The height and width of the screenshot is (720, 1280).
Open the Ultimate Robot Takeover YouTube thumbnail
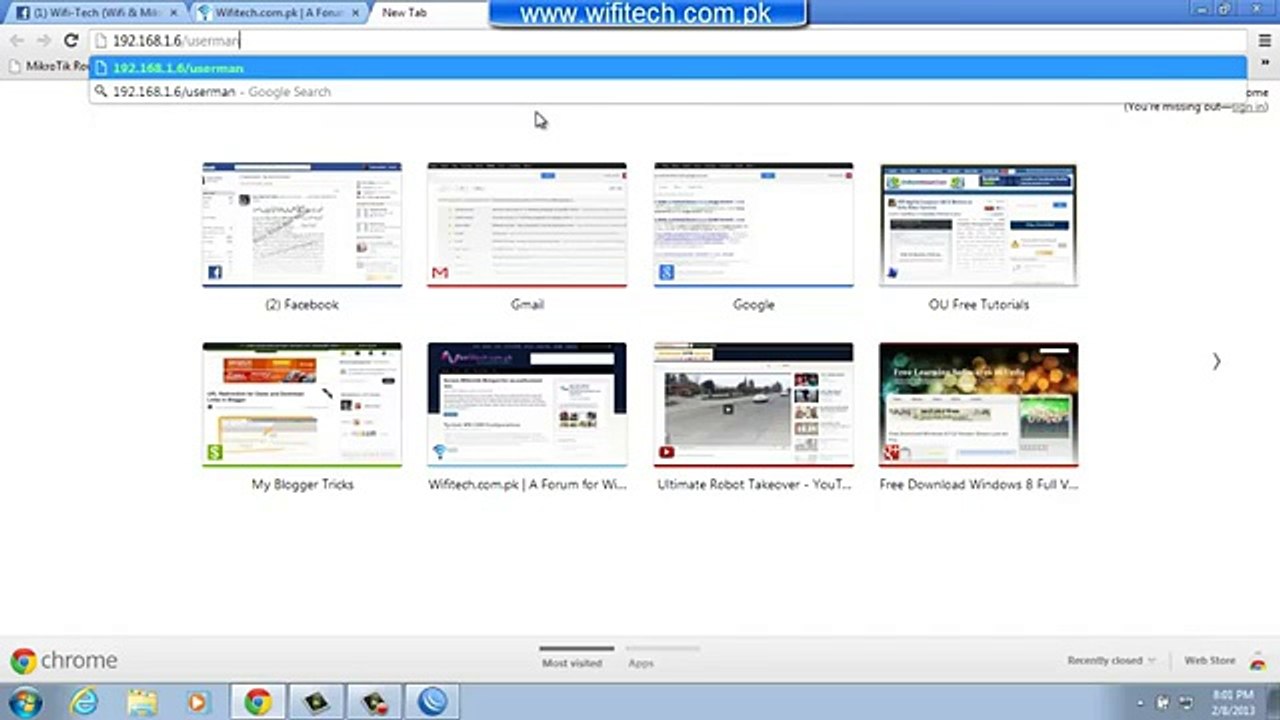[x=754, y=405]
